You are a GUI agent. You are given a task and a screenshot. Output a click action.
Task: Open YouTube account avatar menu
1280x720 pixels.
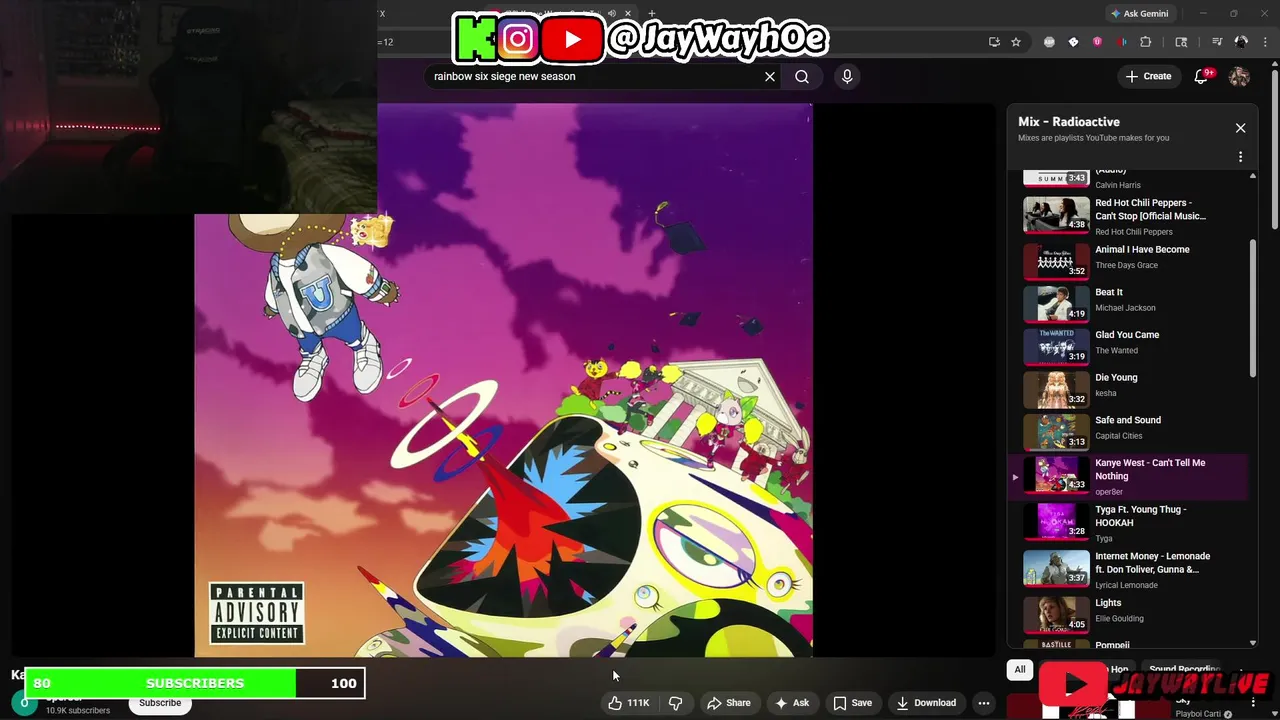click(x=1239, y=76)
